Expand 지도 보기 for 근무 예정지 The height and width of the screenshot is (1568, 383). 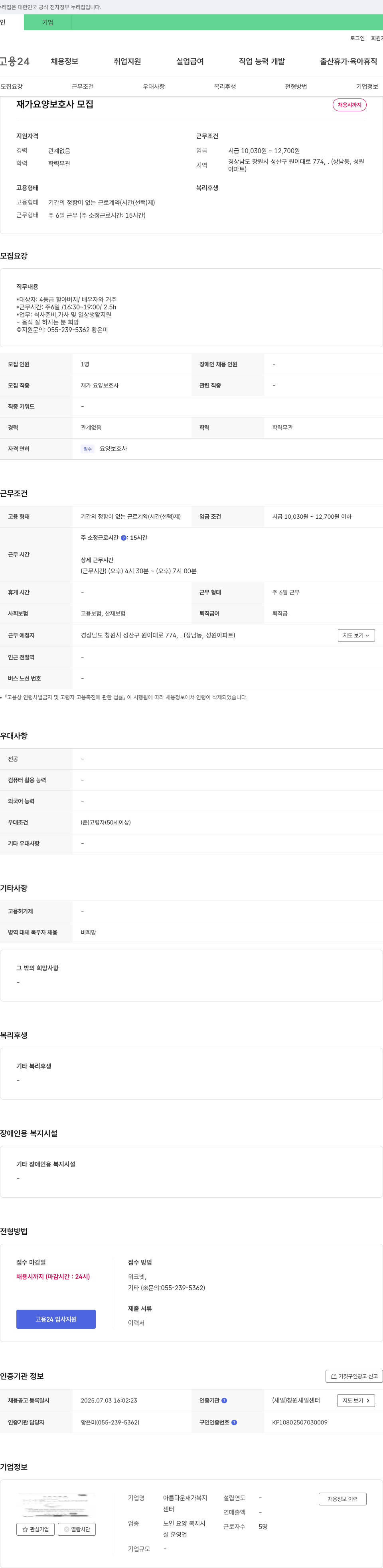click(x=356, y=635)
